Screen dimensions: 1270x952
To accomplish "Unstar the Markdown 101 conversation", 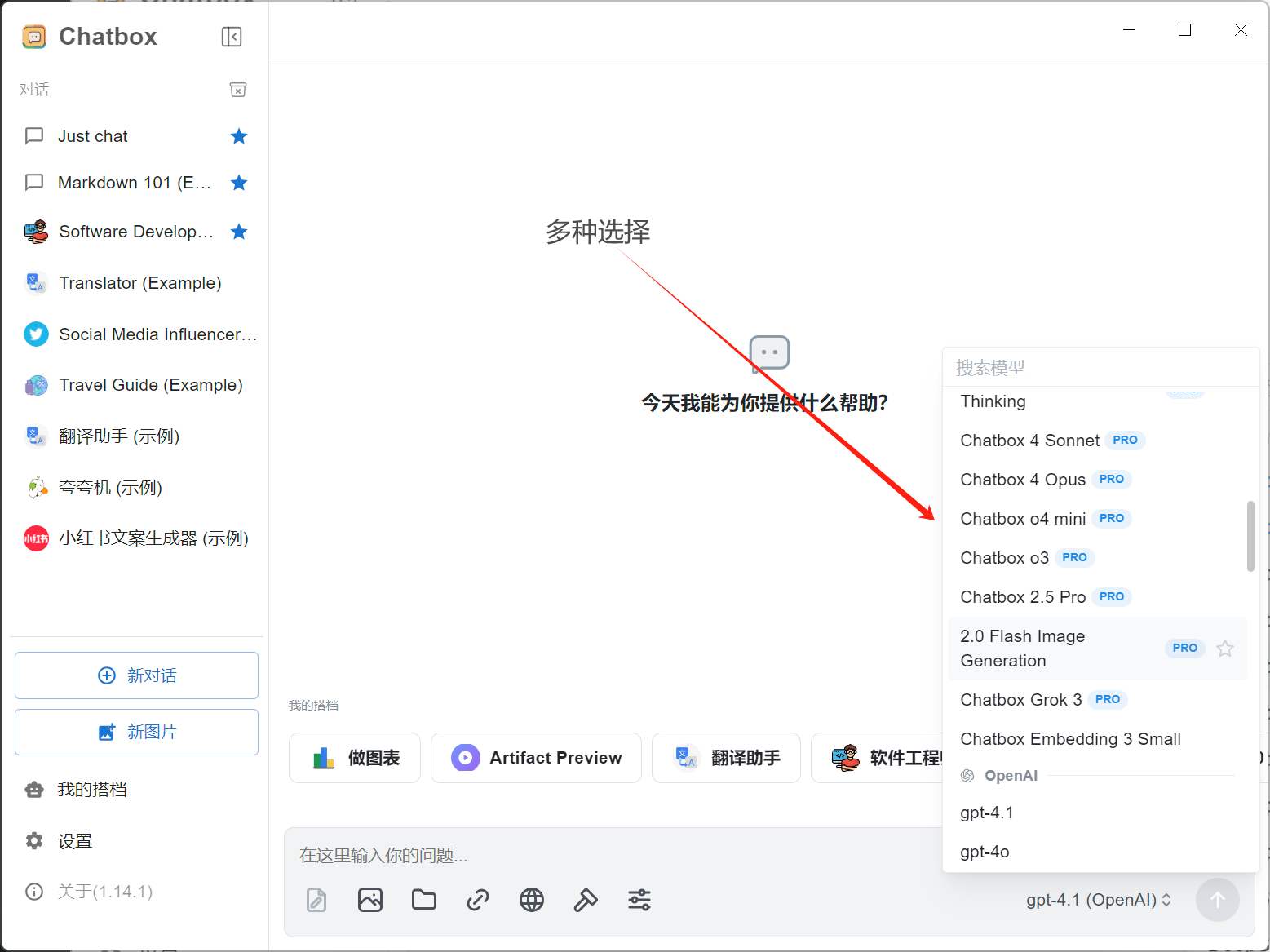I will pyautogui.click(x=239, y=183).
